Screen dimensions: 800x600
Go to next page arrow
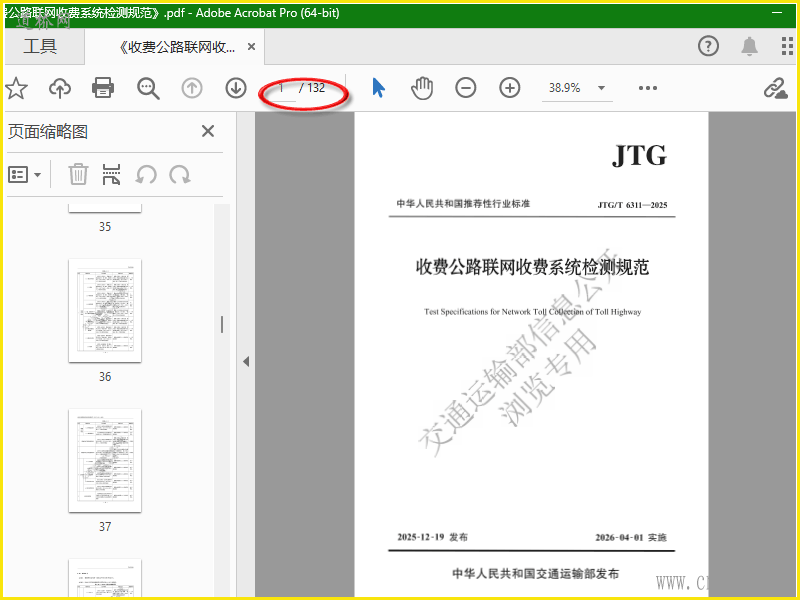pos(236,88)
